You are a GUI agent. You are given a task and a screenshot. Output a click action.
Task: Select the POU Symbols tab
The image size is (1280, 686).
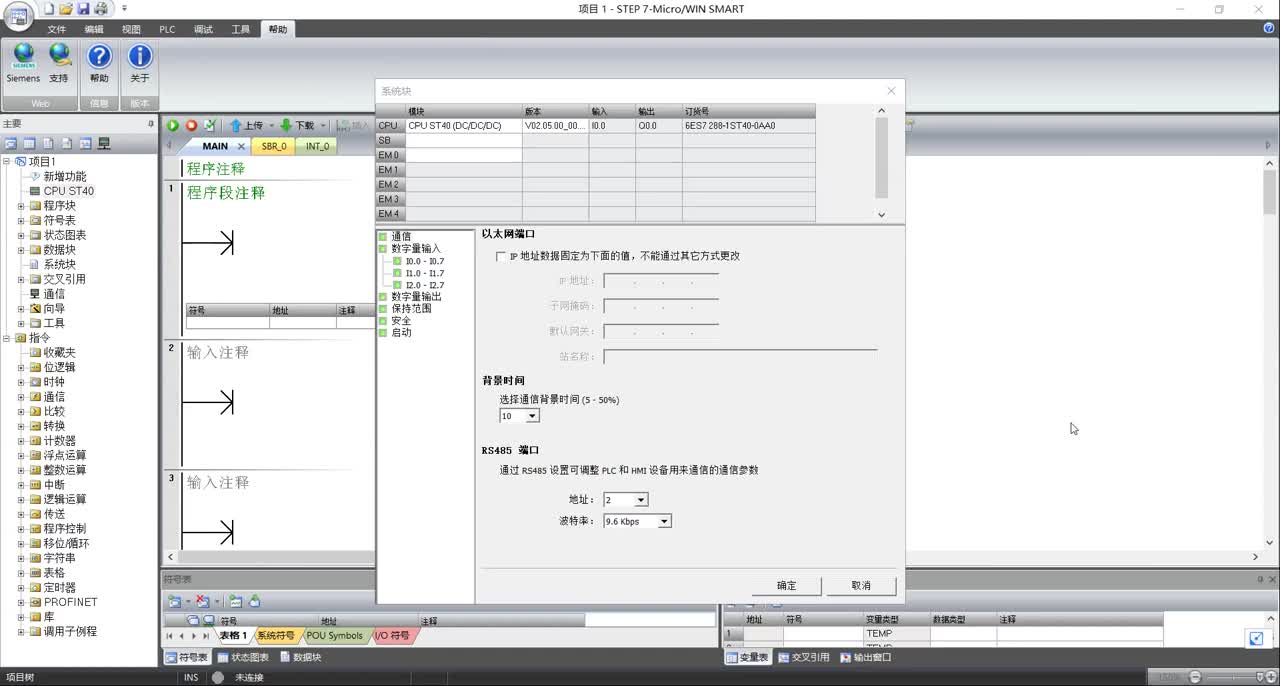(x=335, y=636)
